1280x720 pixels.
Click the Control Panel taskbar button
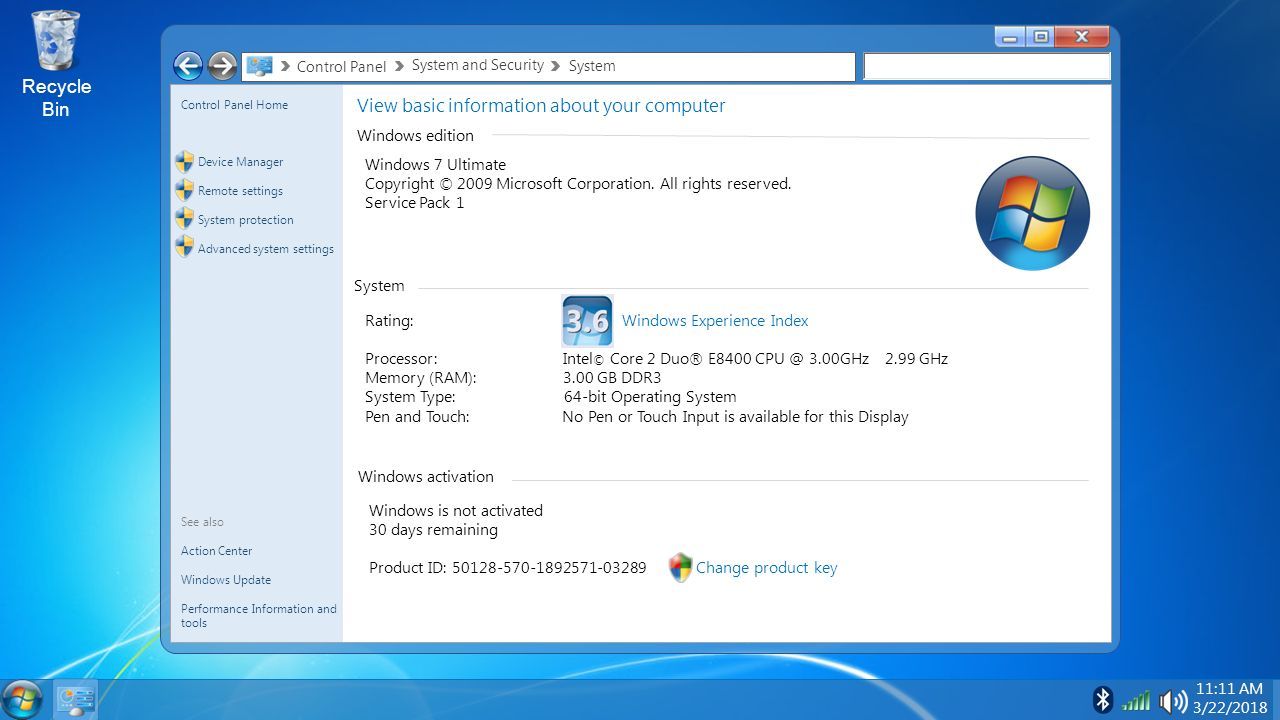click(x=75, y=699)
